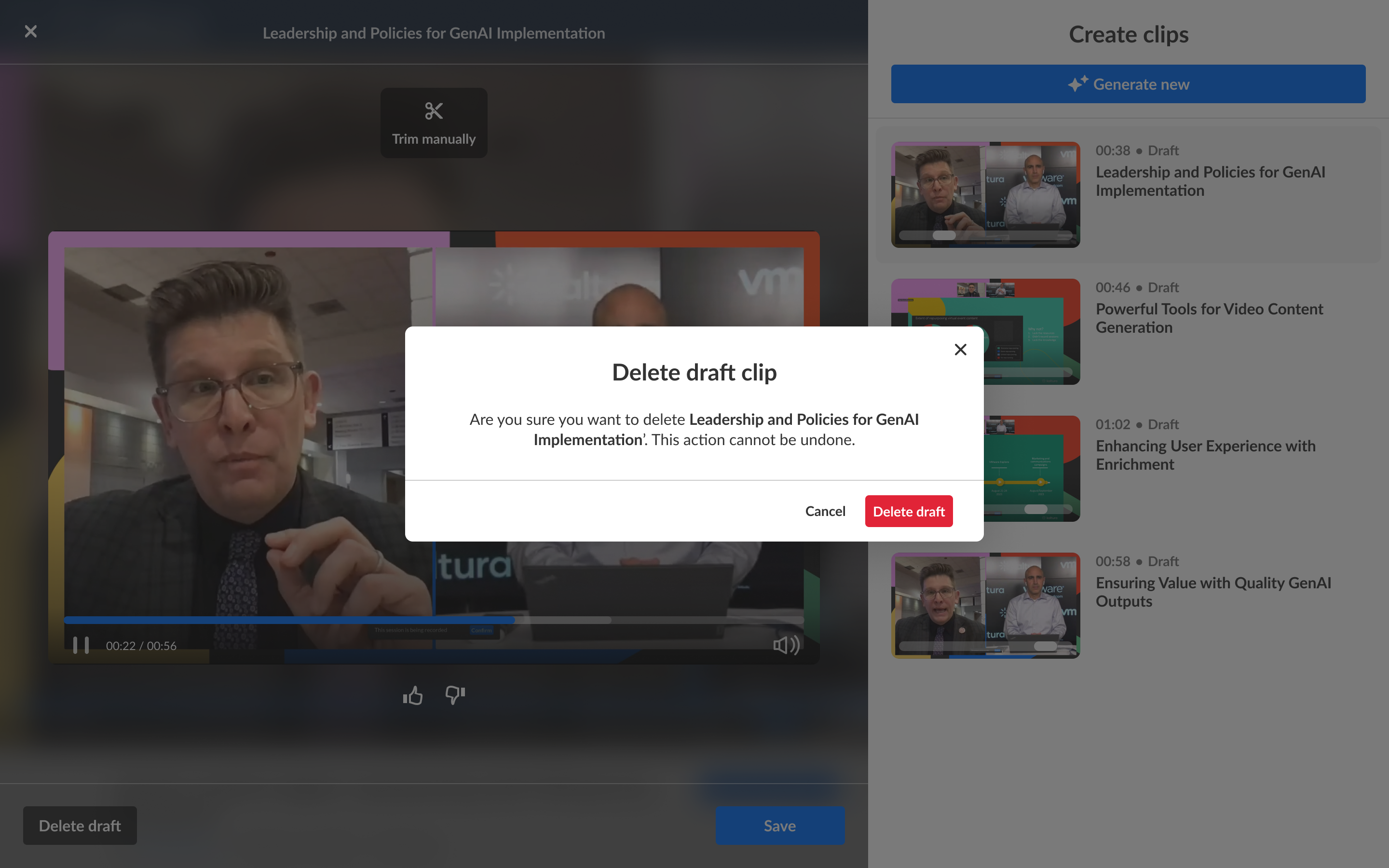Confirm with red Delete draft button
1389x868 pixels.
click(x=908, y=511)
